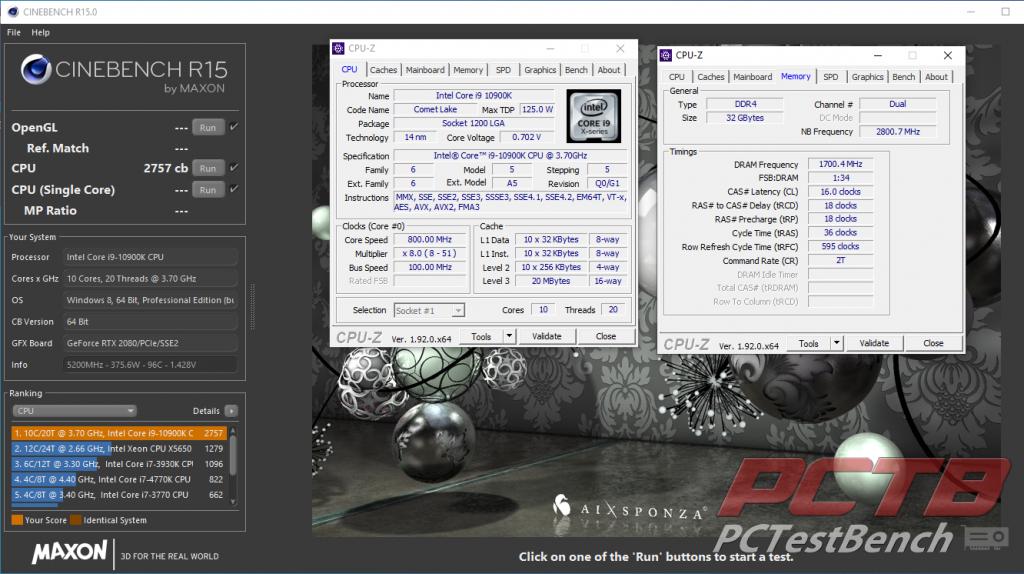This screenshot has height=574, width=1024.
Task: Open the File menu in Cinebench
Action: [14, 32]
